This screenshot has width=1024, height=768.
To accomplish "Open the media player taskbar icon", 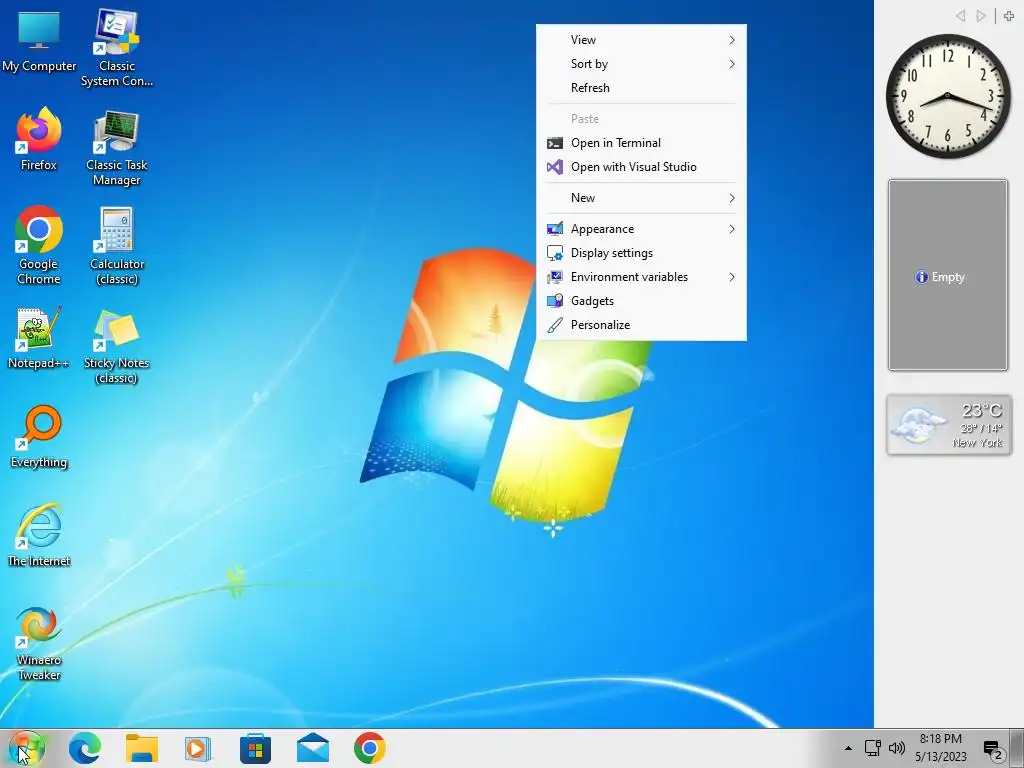I will coord(198,748).
